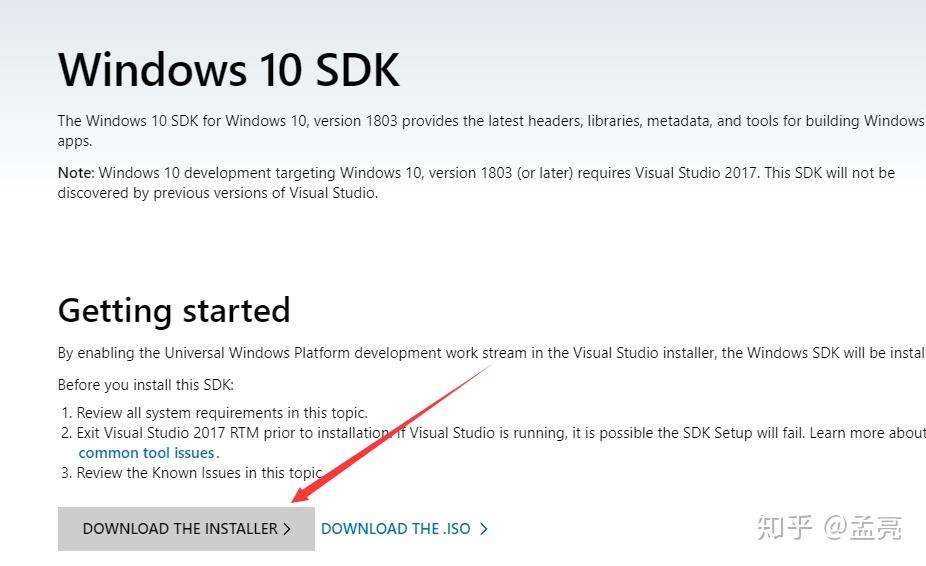Click the @孟亮 author watermark
The width and height of the screenshot is (926, 566).
[862, 527]
